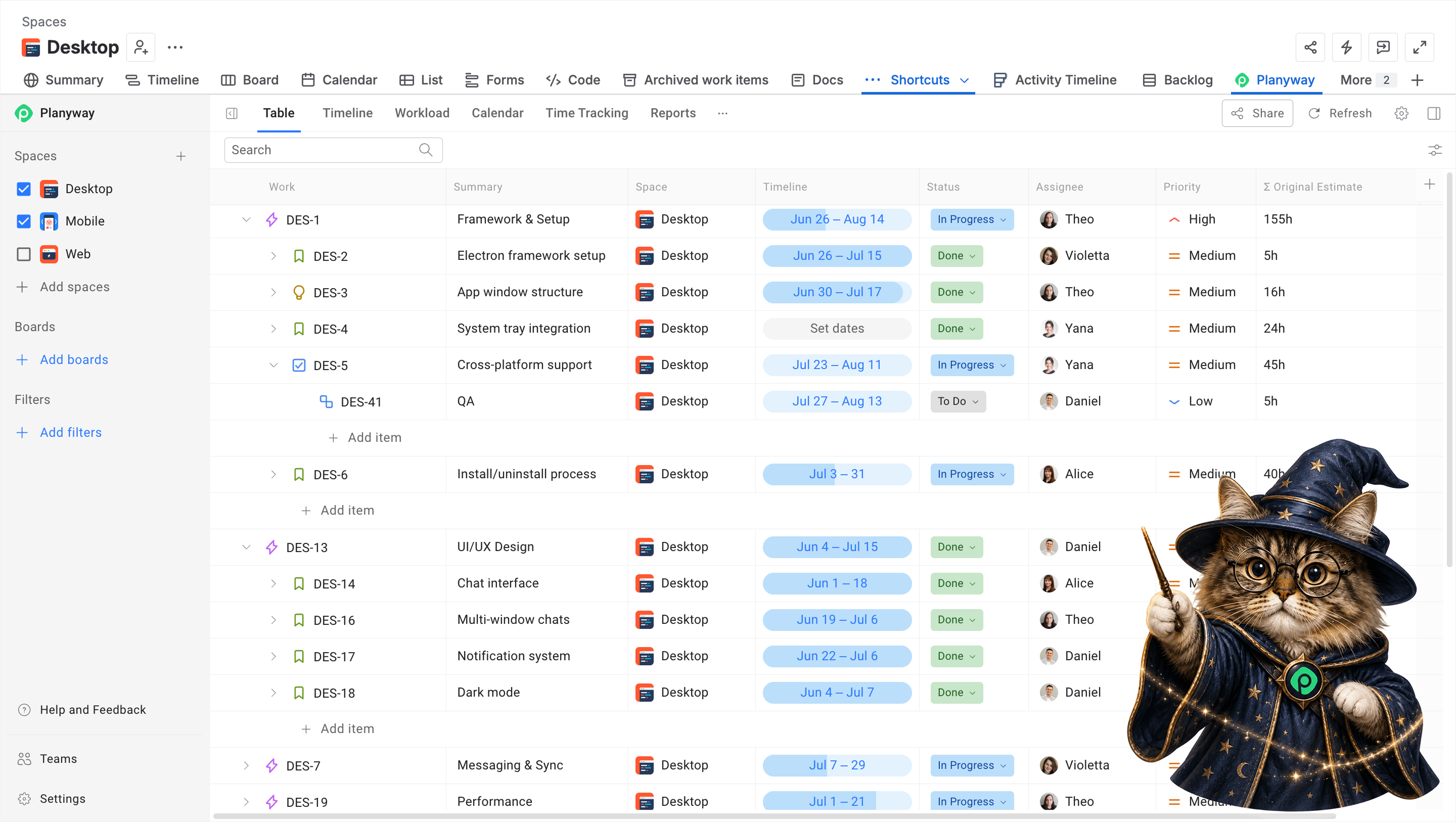This screenshot has height=822, width=1456.
Task: Toggle the right side panel icon
Action: coord(1434,113)
